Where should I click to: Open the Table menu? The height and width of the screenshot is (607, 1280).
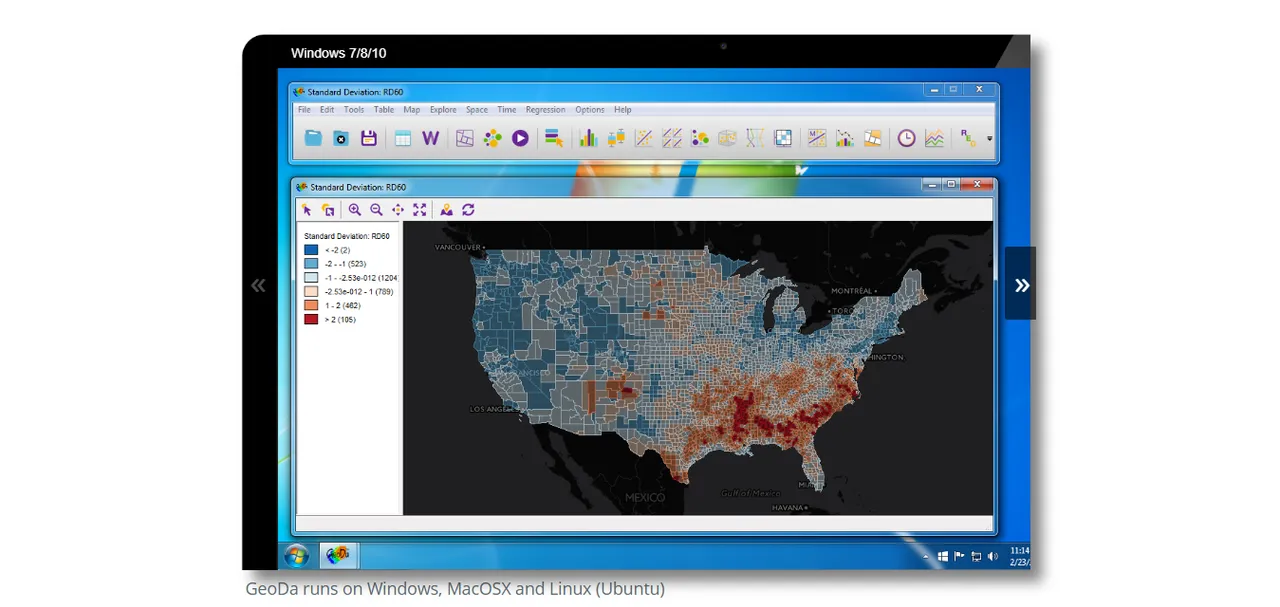(x=384, y=110)
